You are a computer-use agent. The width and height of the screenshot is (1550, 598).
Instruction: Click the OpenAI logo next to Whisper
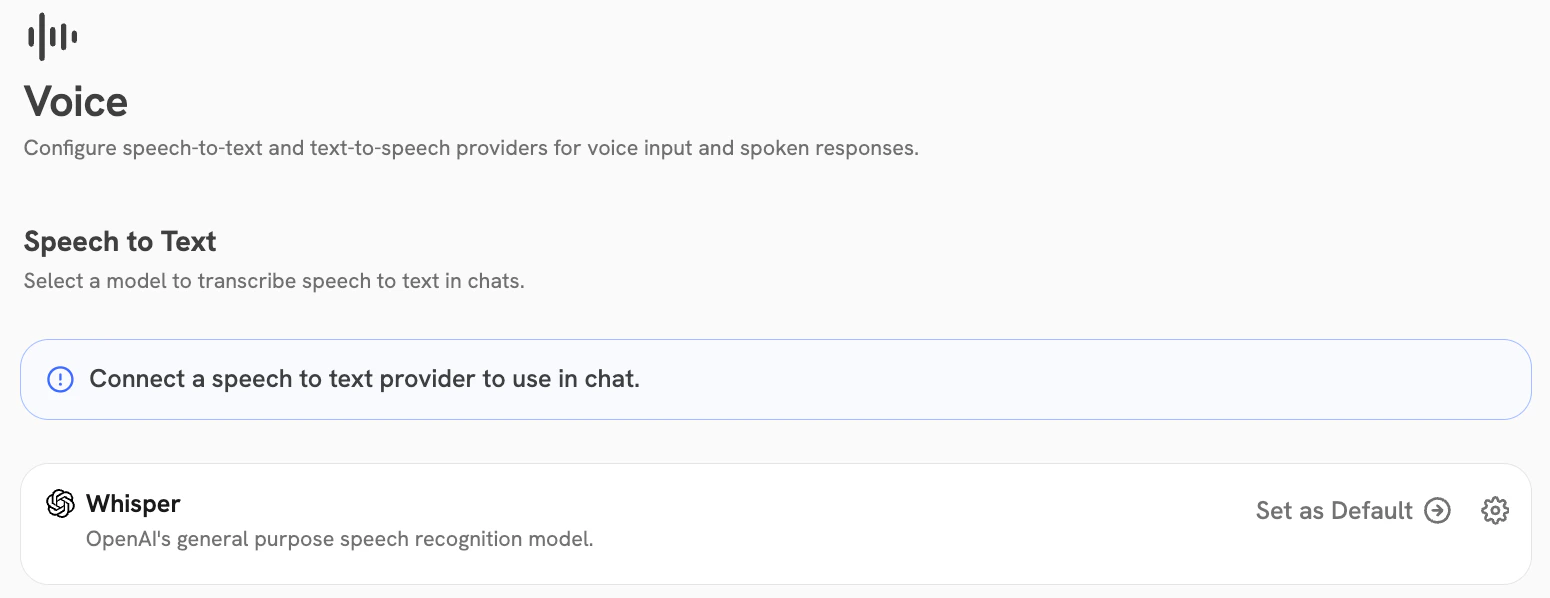tap(60, 503)
